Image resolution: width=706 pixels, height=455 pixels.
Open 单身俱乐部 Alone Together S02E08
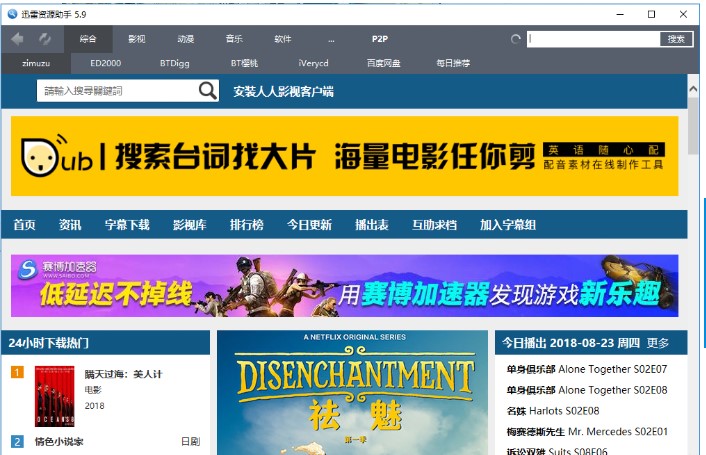587,390
